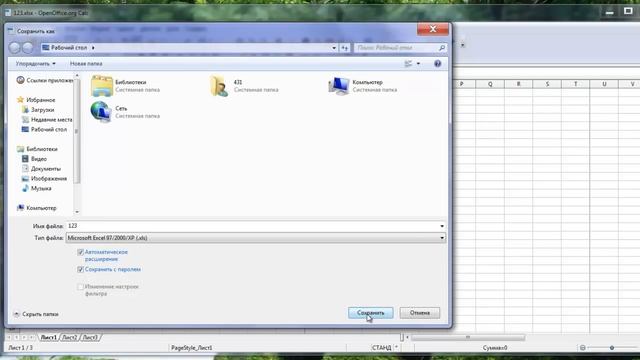640x360 pixels.
Task: Select Библиотеки in the sidebar
Action: pos(42,149)
